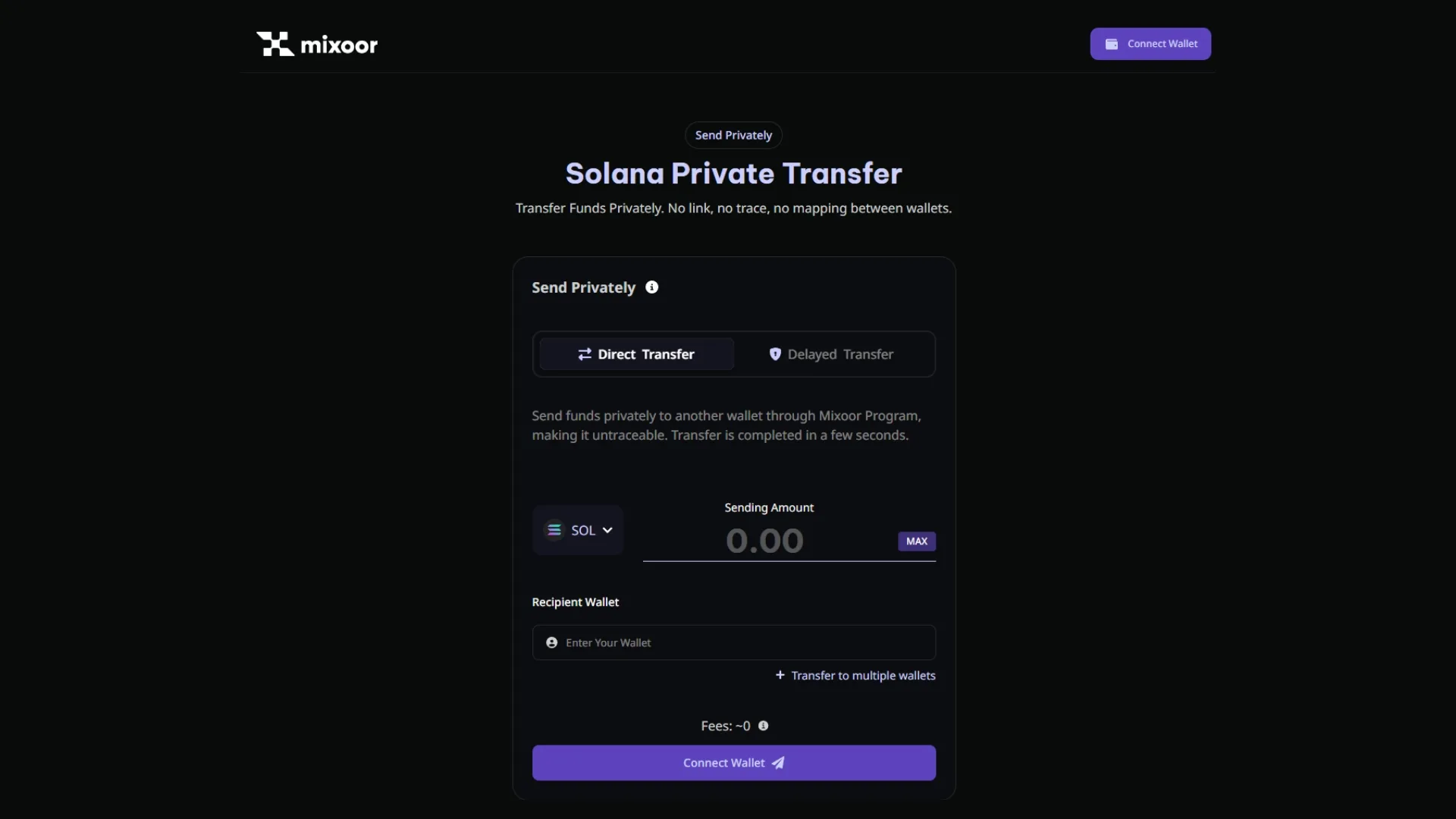Click the swap arrows icon on Direct Transfer
1456x819 pixels.
click(x=584, y=353)
